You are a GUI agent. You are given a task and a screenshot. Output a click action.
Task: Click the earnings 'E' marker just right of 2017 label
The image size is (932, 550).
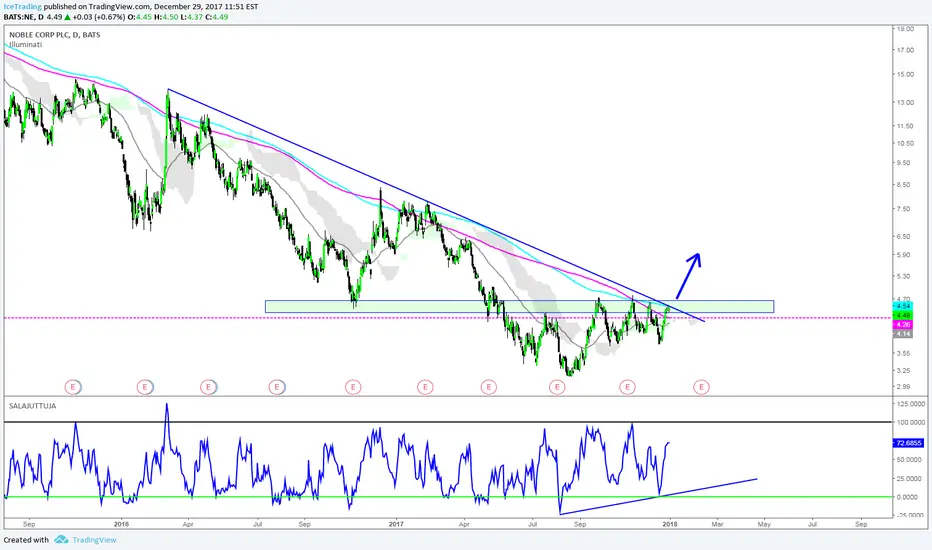pos(425,387)
